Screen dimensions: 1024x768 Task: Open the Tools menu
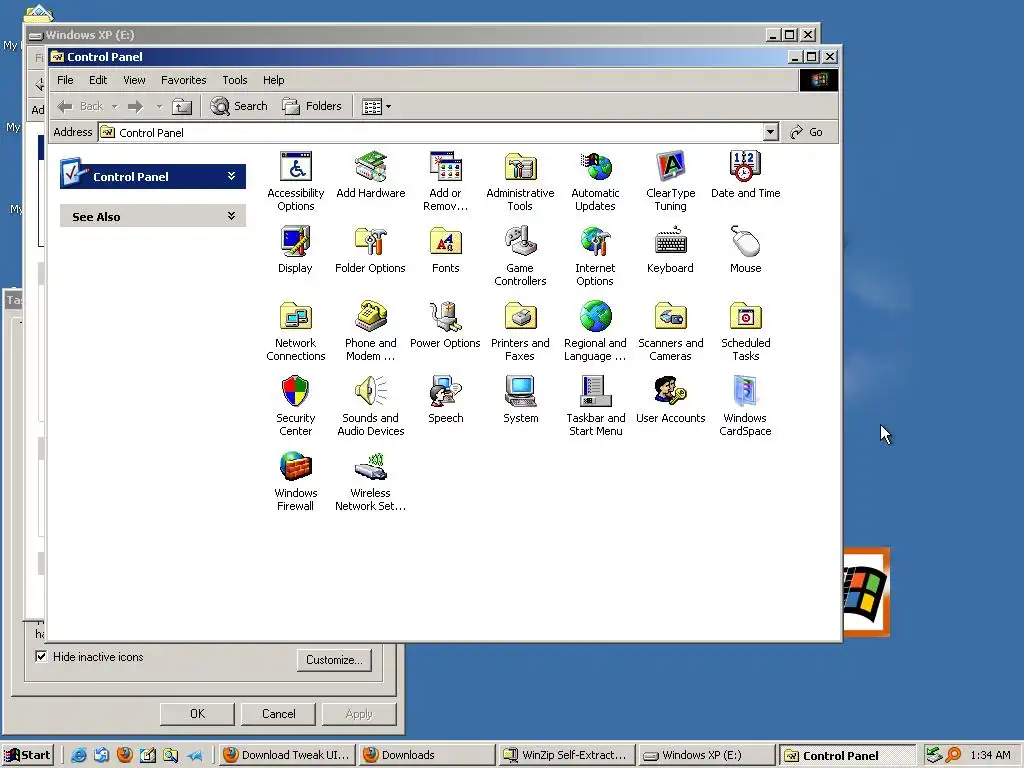point(234,80)
